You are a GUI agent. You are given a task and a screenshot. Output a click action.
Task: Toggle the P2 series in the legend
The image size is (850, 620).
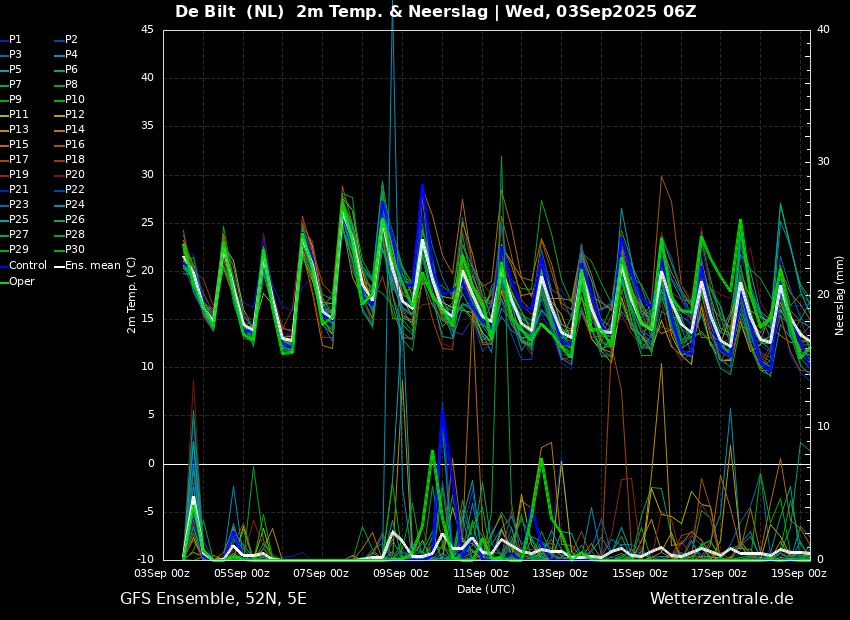(71, 40)
